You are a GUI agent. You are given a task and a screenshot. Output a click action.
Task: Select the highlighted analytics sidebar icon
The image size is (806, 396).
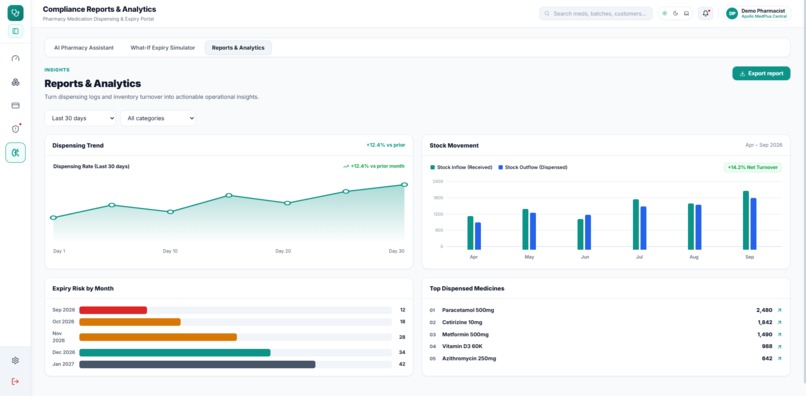(15, 153)
